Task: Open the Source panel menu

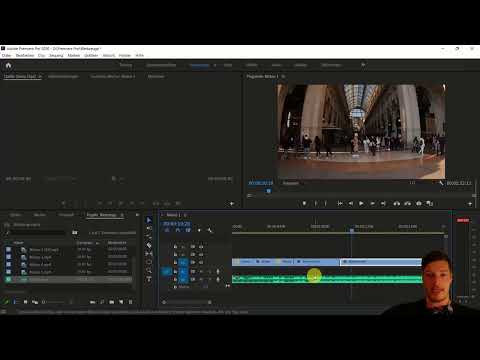Action: click(x=40, y=76)
